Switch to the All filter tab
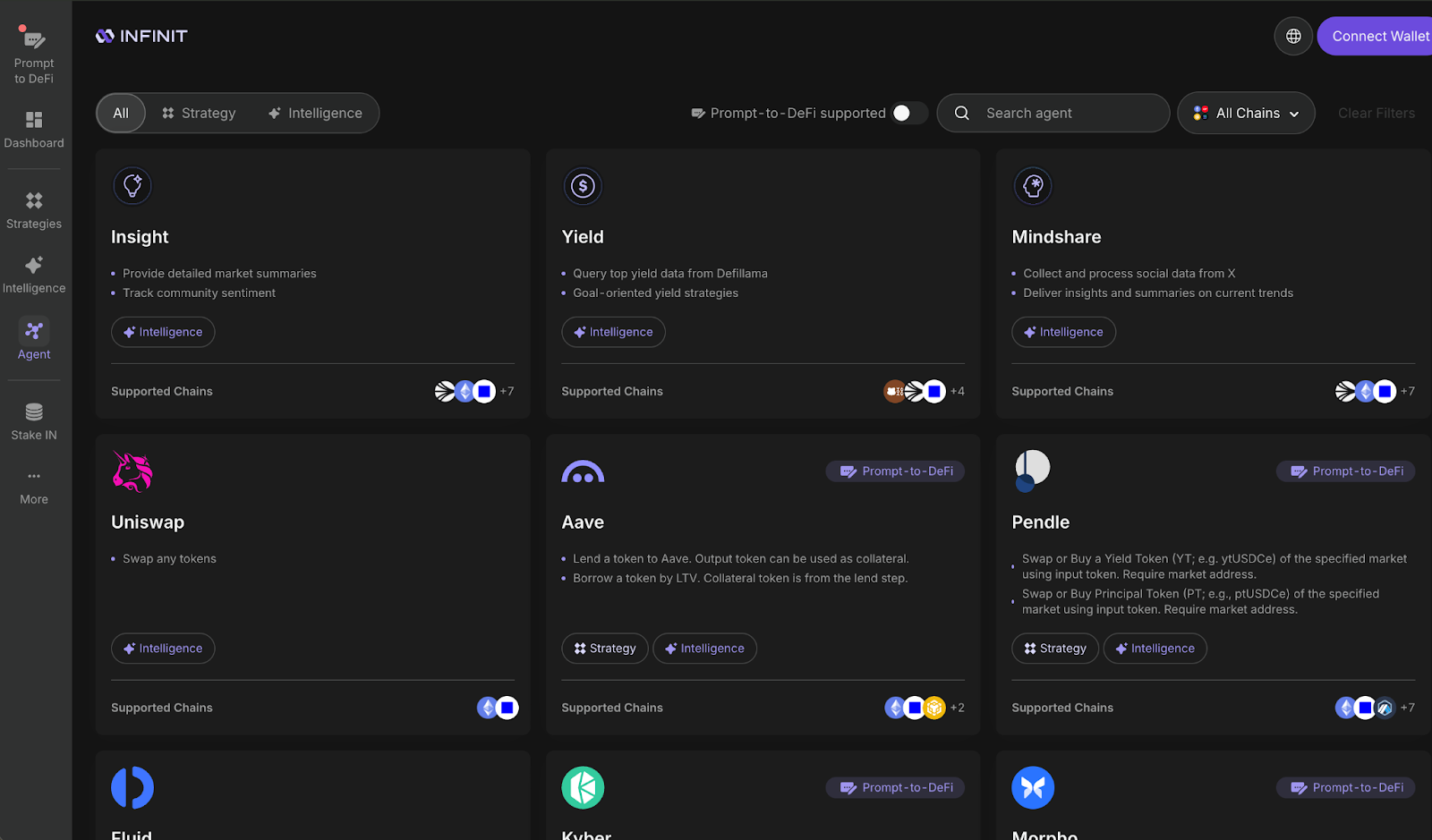Screen dimensions: 1432x840 click(121, 114)
